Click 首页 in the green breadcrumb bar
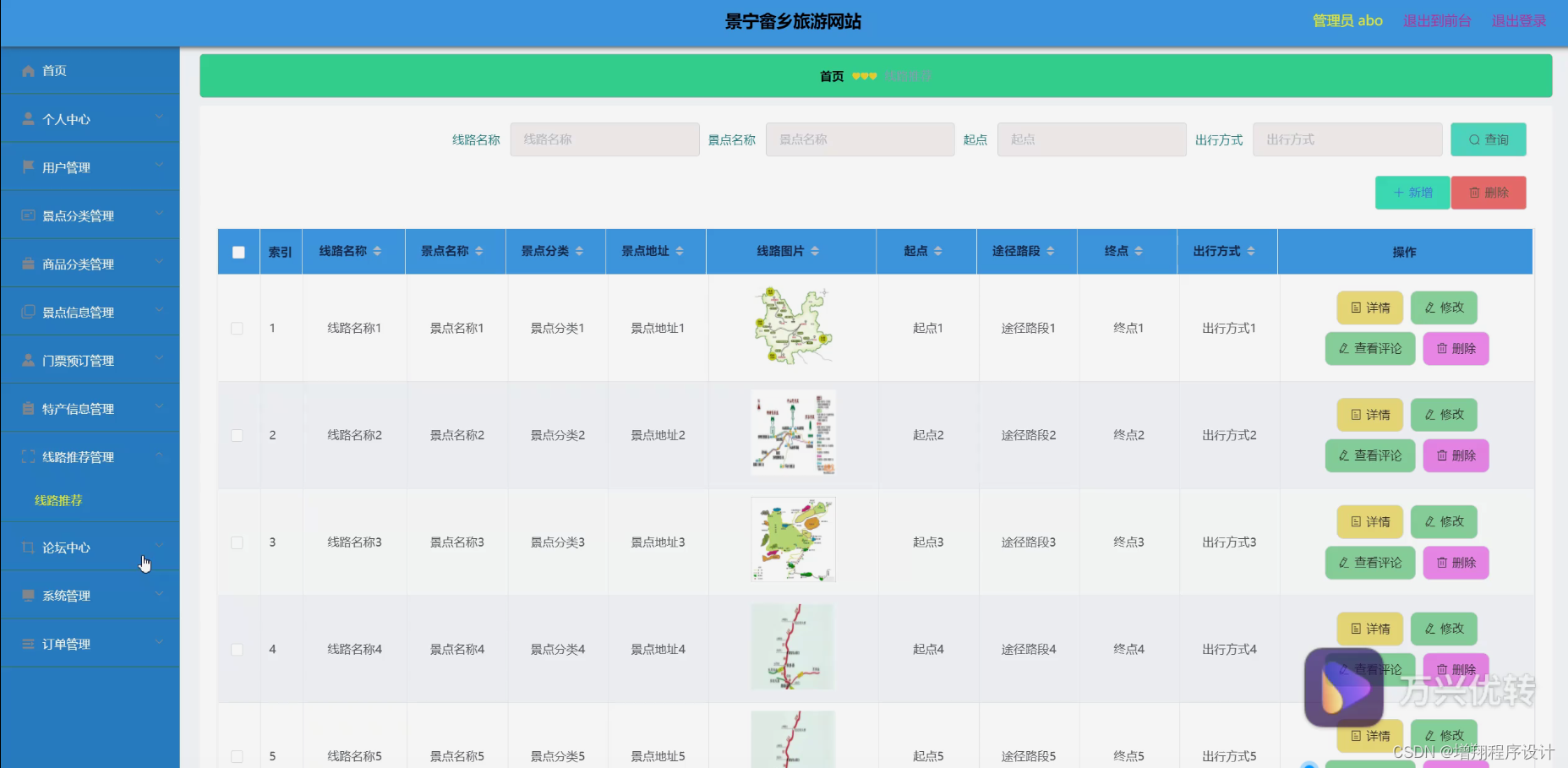 pyautogui.click(x=832, y=76)
